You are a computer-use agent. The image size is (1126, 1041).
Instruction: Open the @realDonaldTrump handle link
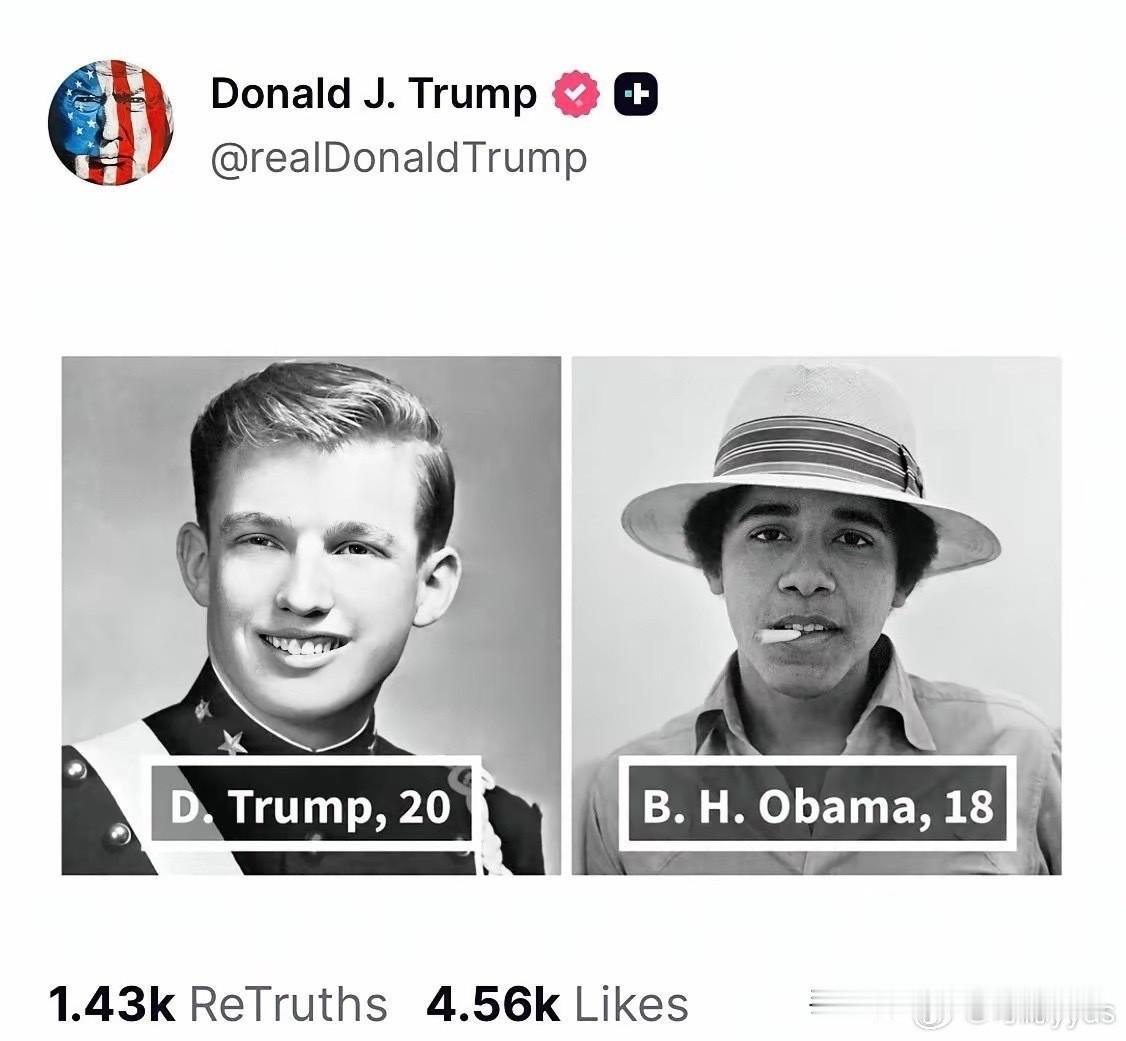coord(399,158)
